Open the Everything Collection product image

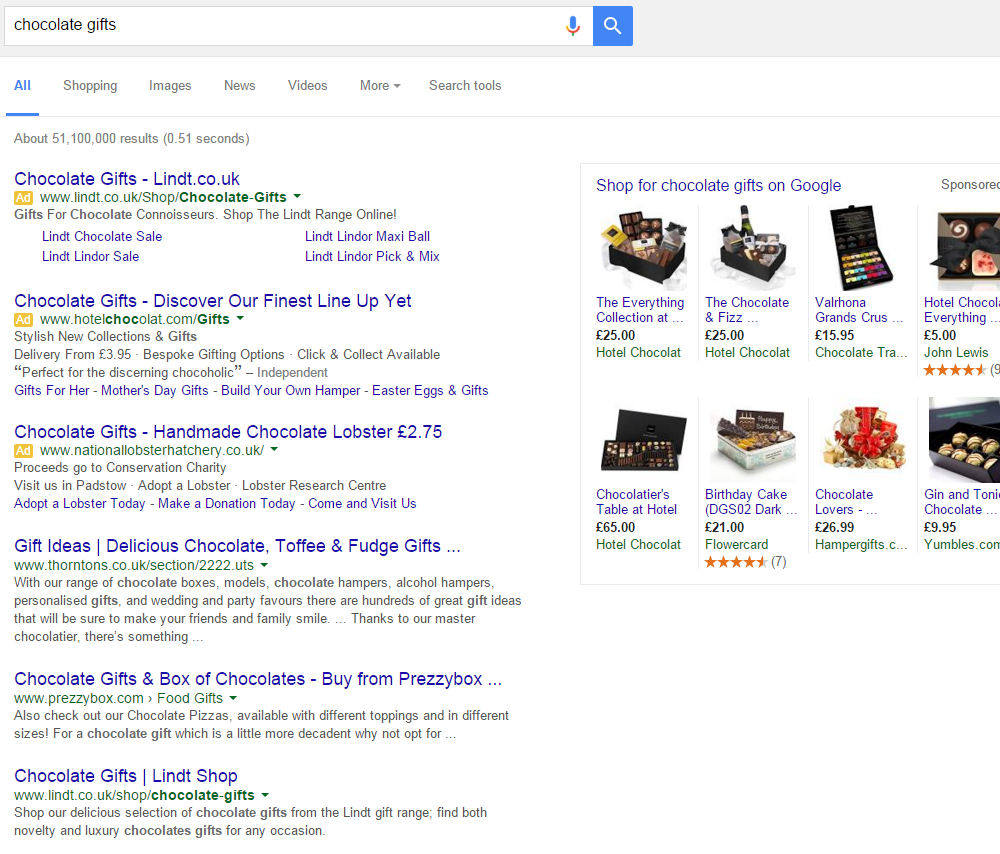(643, 249)
